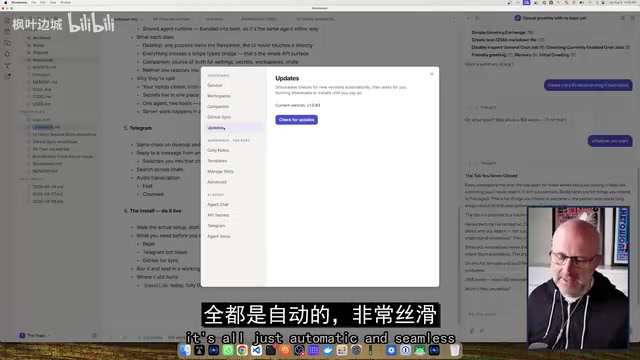640x360 pixels.
Task: Open Templates settings
Action: (x=217, y=161)
